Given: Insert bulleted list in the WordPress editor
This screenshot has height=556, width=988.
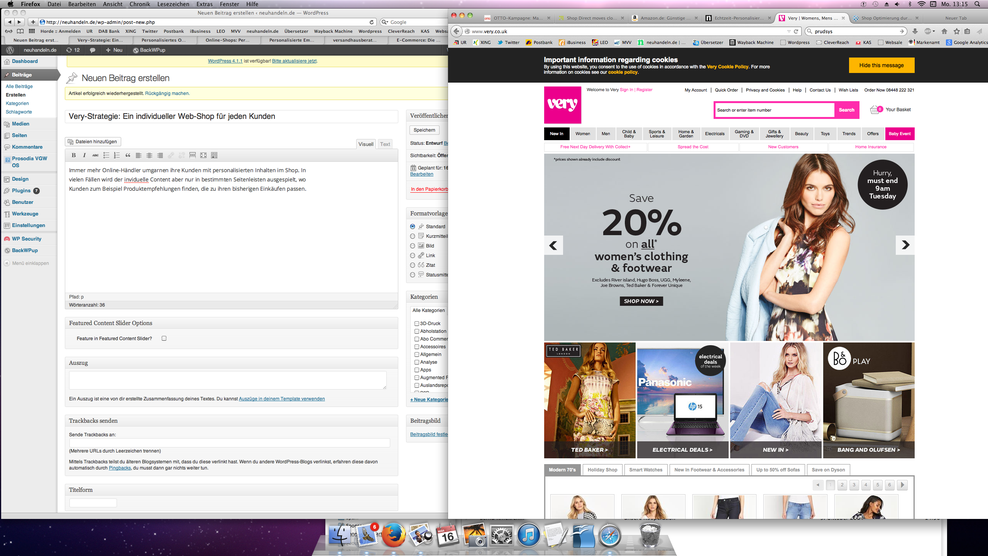Looking at the screenshot, I should (106, 155).
